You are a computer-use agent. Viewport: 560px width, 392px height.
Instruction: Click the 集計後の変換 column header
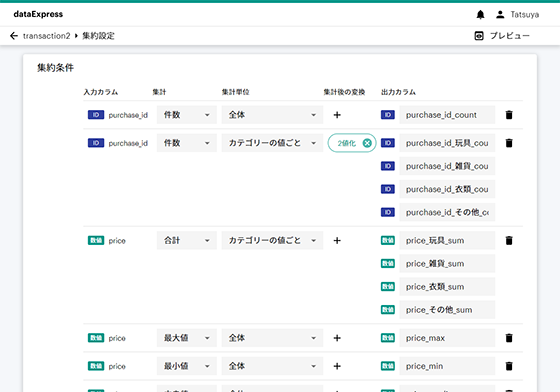pos(344,92)
